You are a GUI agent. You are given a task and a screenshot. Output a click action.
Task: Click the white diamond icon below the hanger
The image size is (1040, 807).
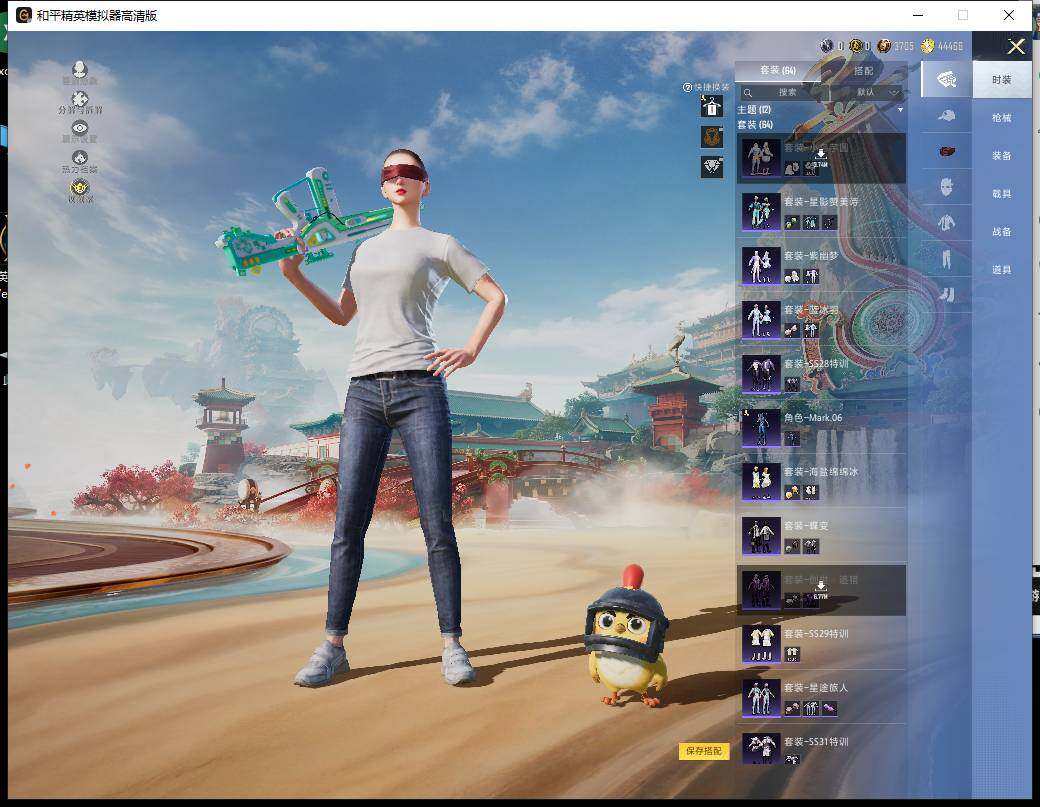(x=711, y=167)
